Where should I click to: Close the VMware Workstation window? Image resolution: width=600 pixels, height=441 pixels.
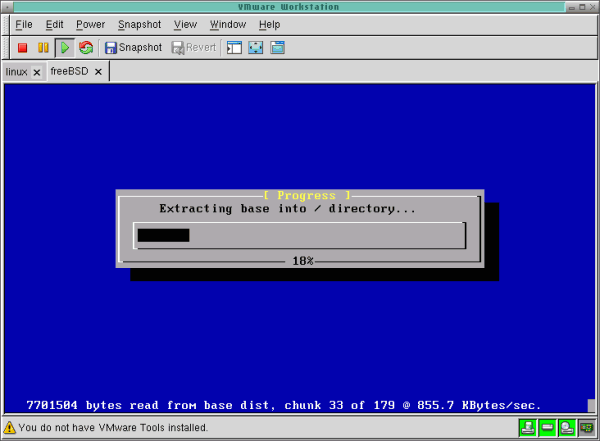click(x=592, y=7)
